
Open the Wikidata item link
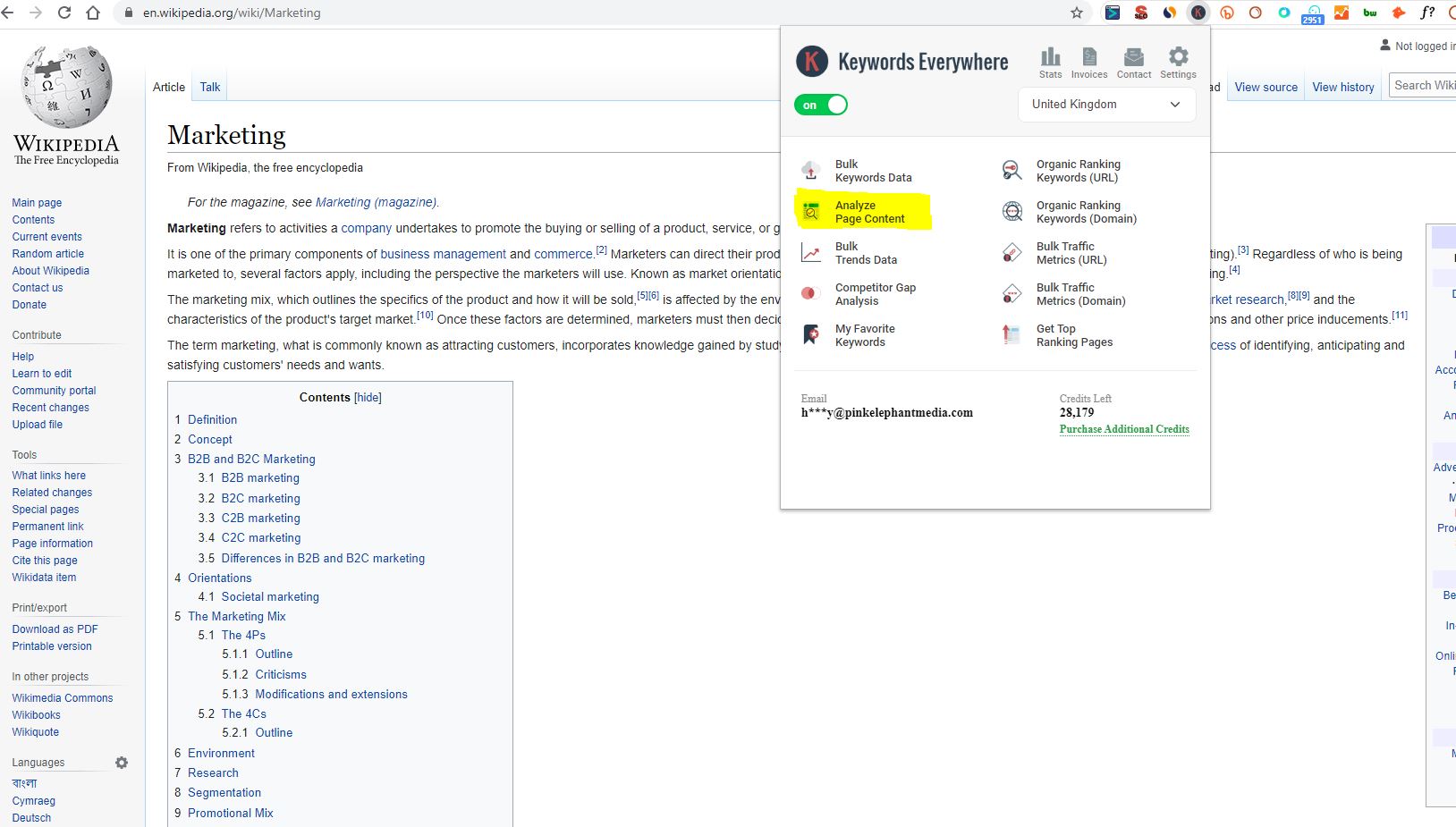[44, 578]
